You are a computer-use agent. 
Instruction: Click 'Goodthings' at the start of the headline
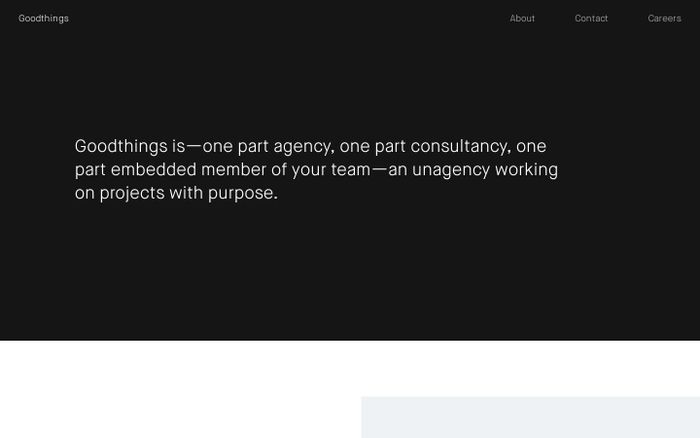click(x=121, y=146)
